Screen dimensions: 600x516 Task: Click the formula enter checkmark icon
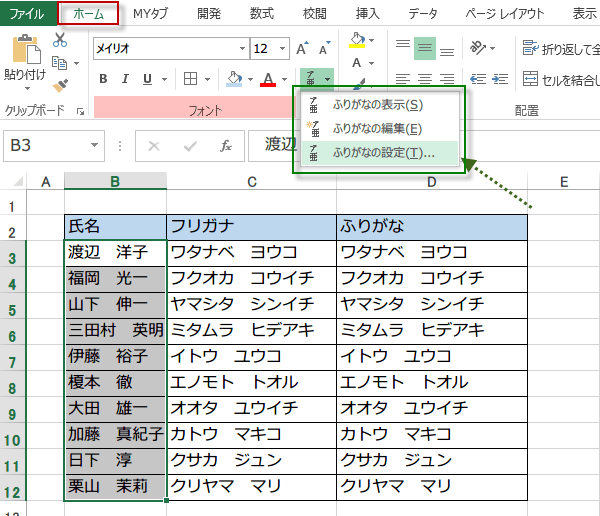(190, 146)
